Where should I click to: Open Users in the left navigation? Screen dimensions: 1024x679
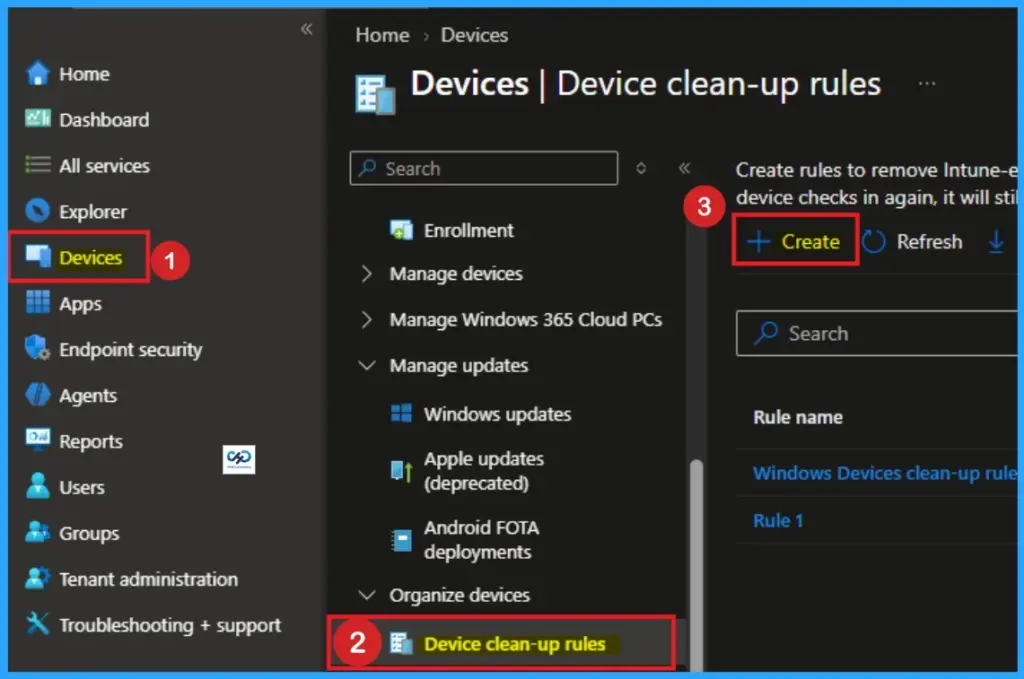pos(82,487)
